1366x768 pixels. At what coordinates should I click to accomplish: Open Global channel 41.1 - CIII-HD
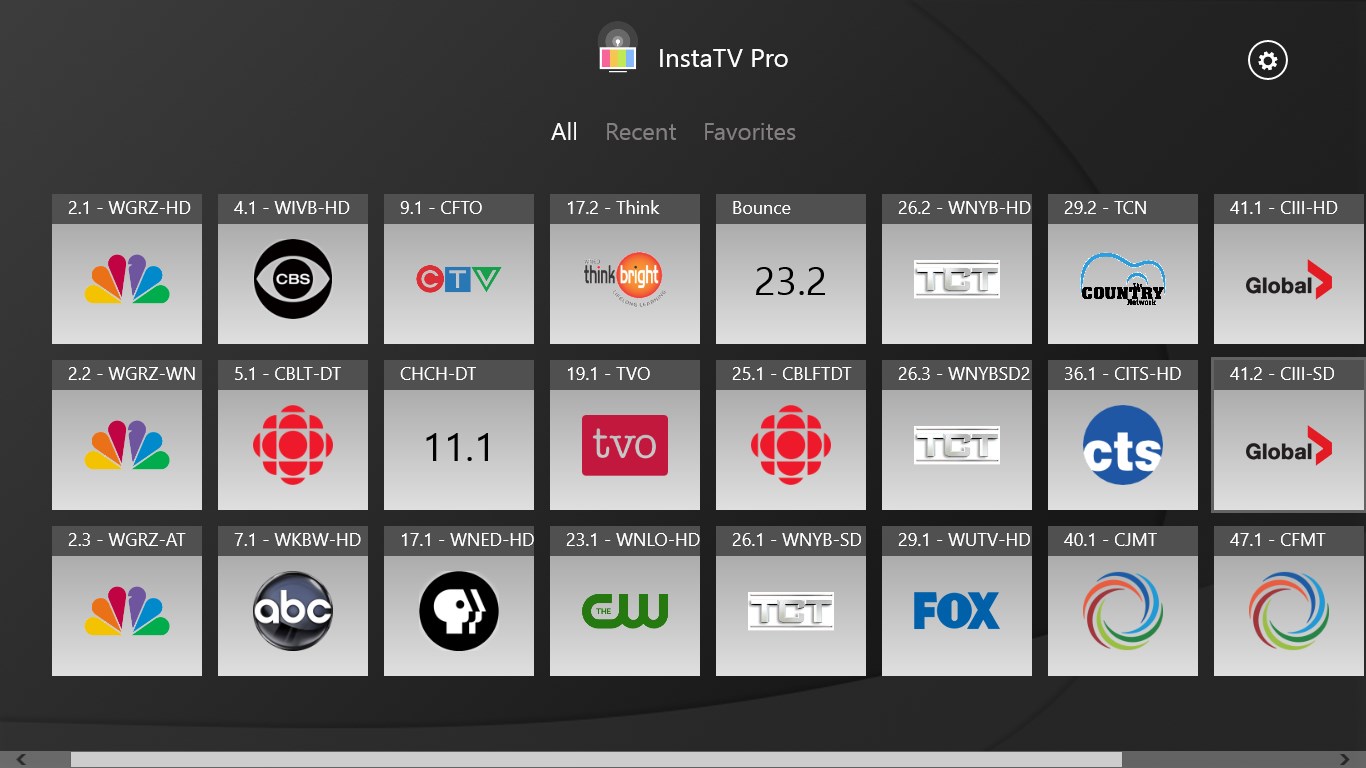coord(1289,269)
